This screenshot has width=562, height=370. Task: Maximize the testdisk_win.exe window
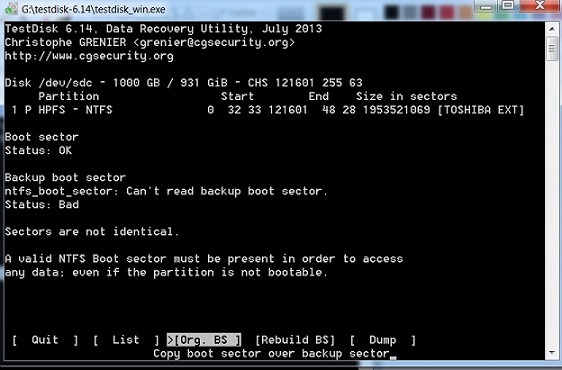[508, 5]
